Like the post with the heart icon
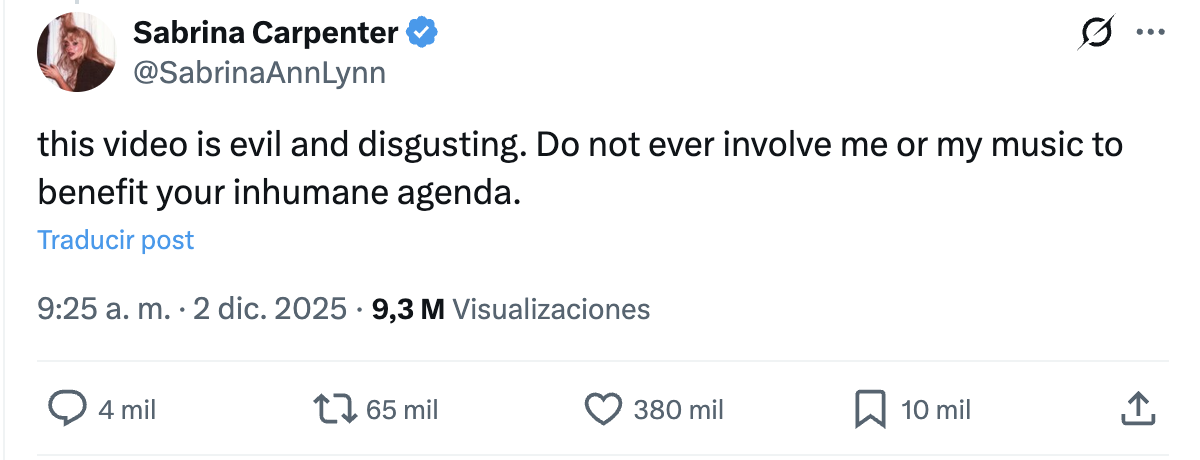The height and width of the screenshot is (460, 1200). point(603,409)
